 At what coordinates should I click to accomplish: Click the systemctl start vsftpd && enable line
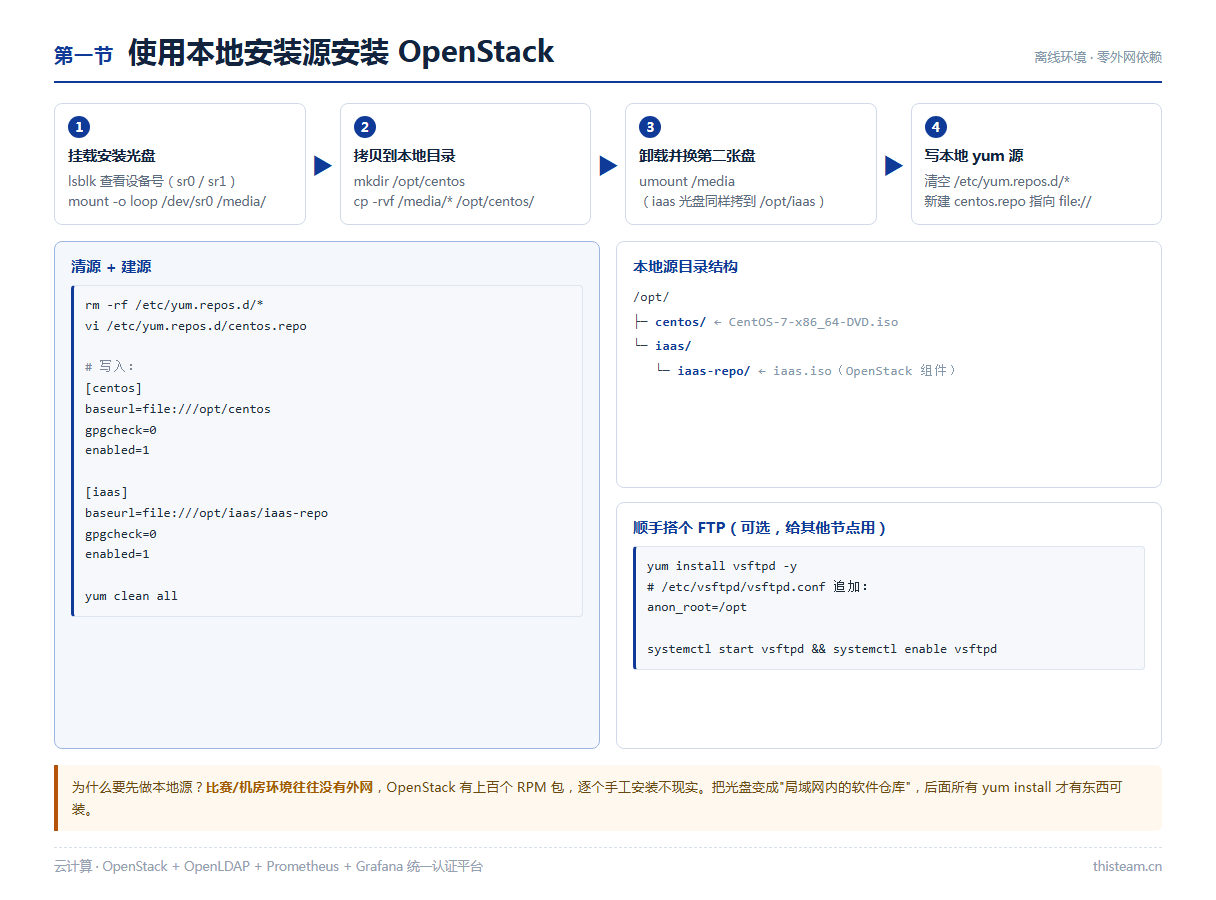coord(822,649)
